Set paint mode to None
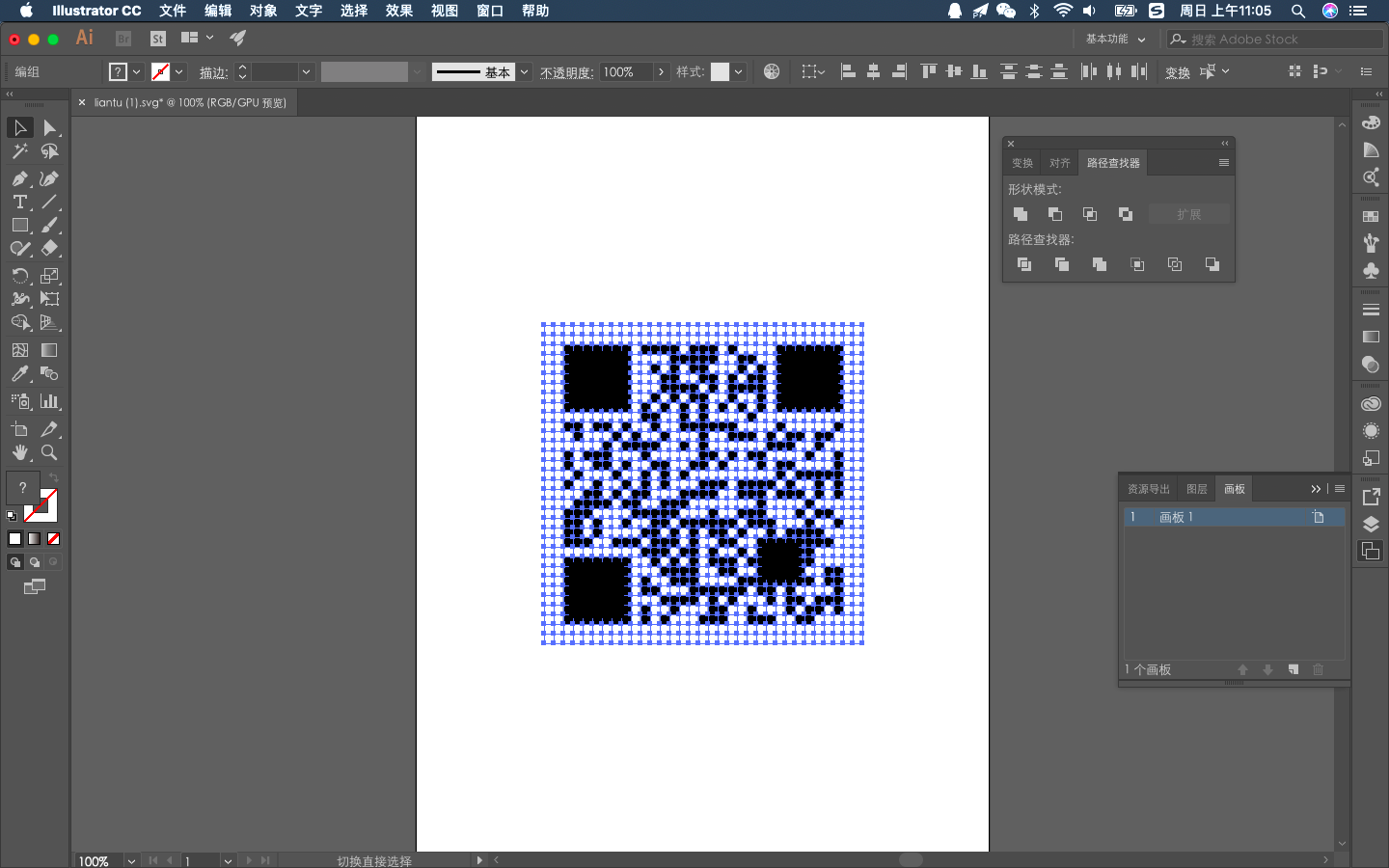Image resolution: width=1389 pixels, height=868 pixels. tap(53, 538)
